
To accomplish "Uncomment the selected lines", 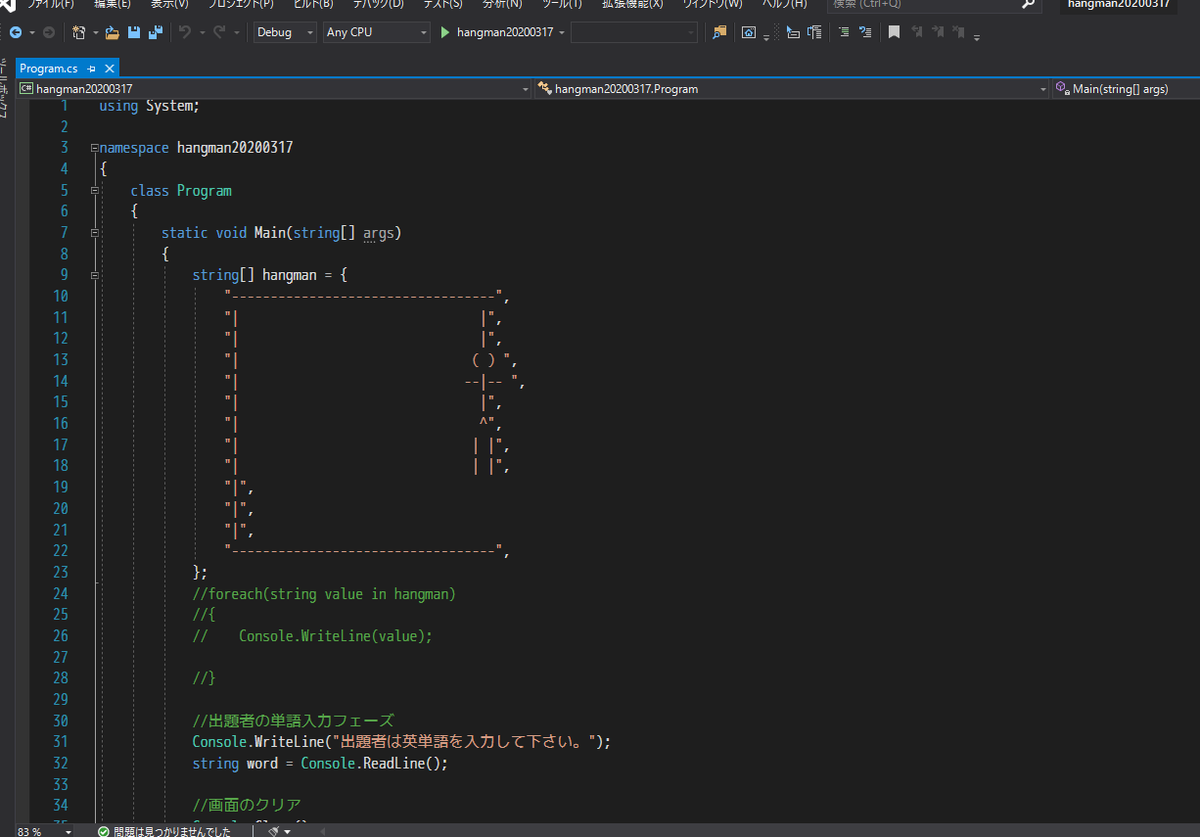I will point(865,32).
